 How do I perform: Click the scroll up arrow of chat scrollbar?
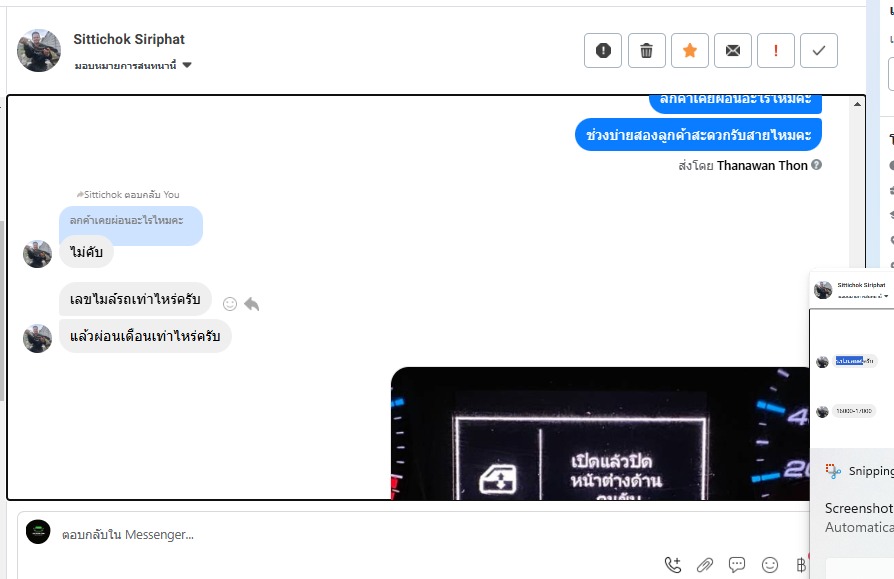[857, 104]
